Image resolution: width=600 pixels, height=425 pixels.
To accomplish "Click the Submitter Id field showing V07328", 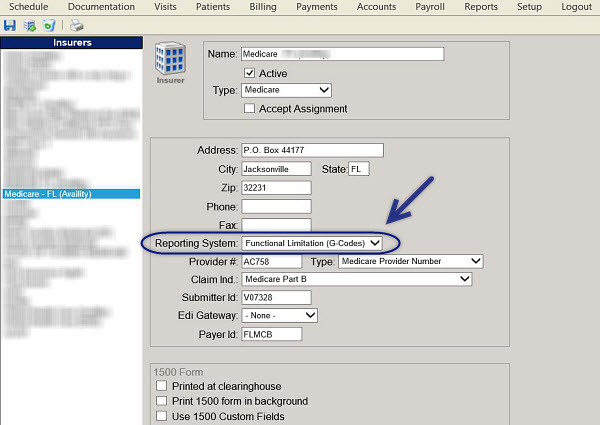I will (276, 298).
